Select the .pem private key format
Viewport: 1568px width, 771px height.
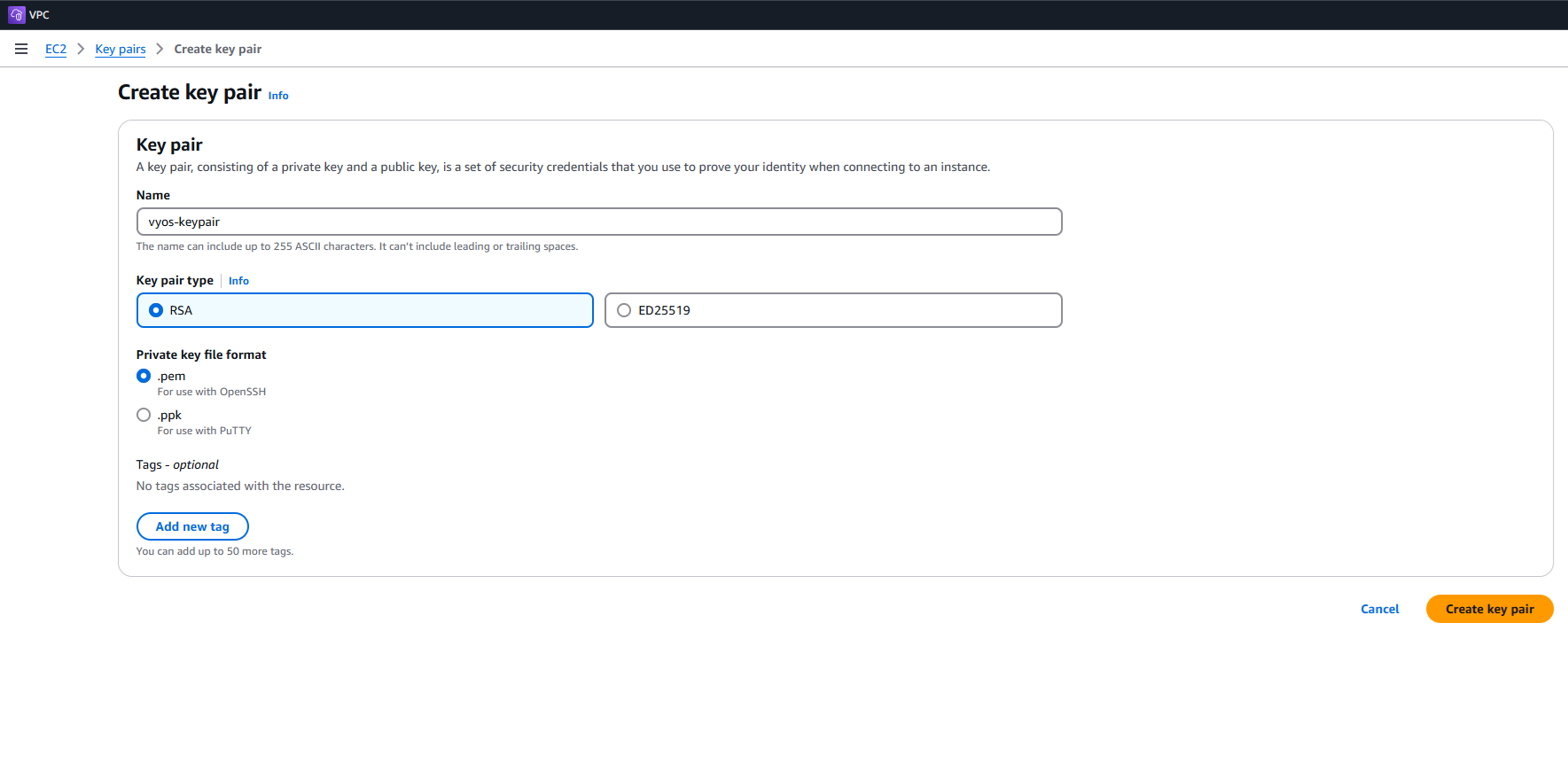(x=144, y=376)
